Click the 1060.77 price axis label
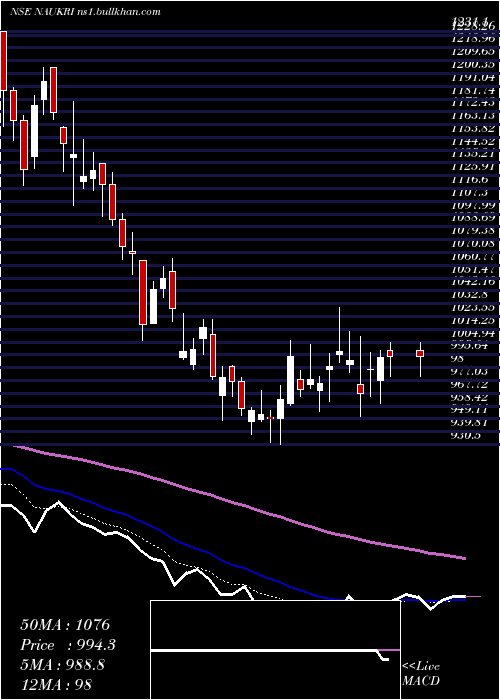 (472, 257)
